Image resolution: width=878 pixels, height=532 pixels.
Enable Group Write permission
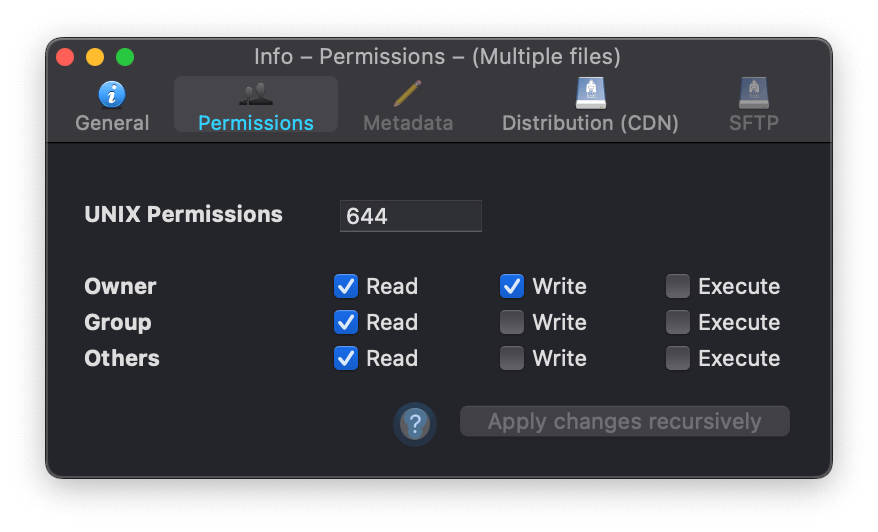click(512, 322)
